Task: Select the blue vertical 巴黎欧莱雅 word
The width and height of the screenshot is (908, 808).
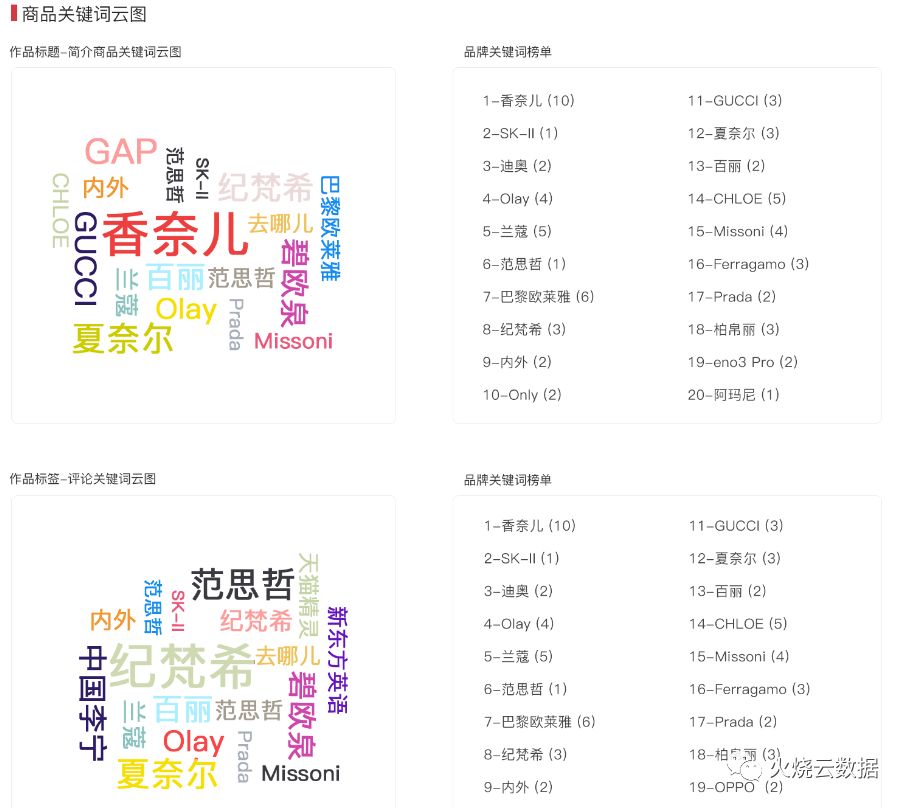Action: coord(330,228)
